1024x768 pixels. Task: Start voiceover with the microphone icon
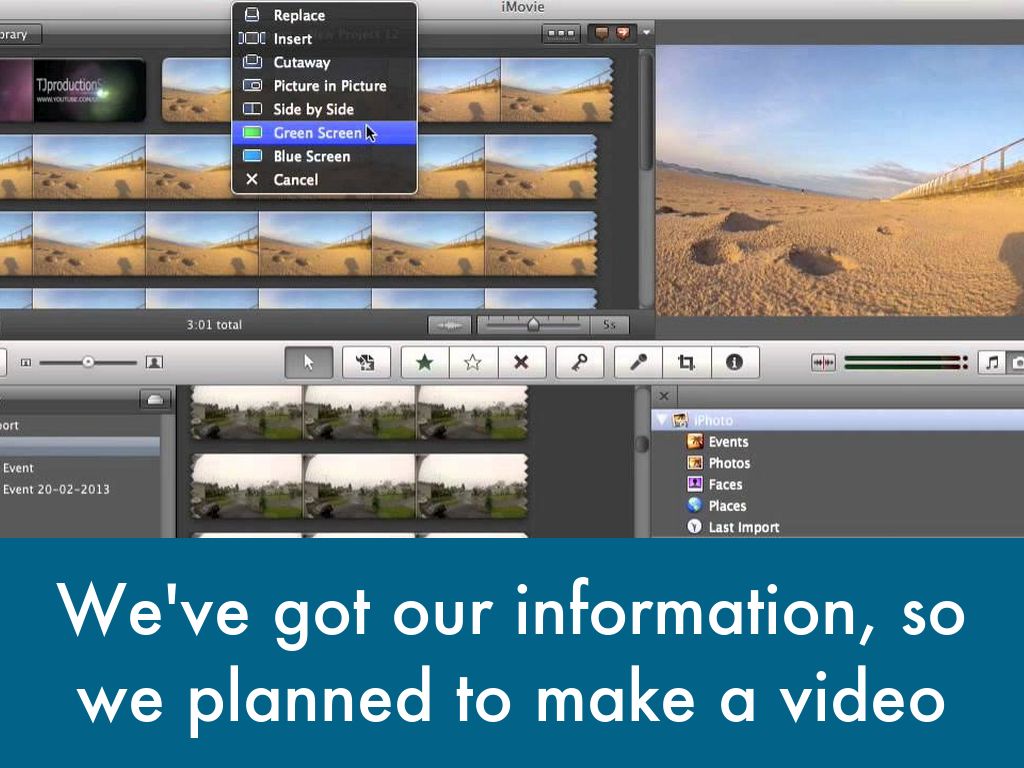coord(638,363)
